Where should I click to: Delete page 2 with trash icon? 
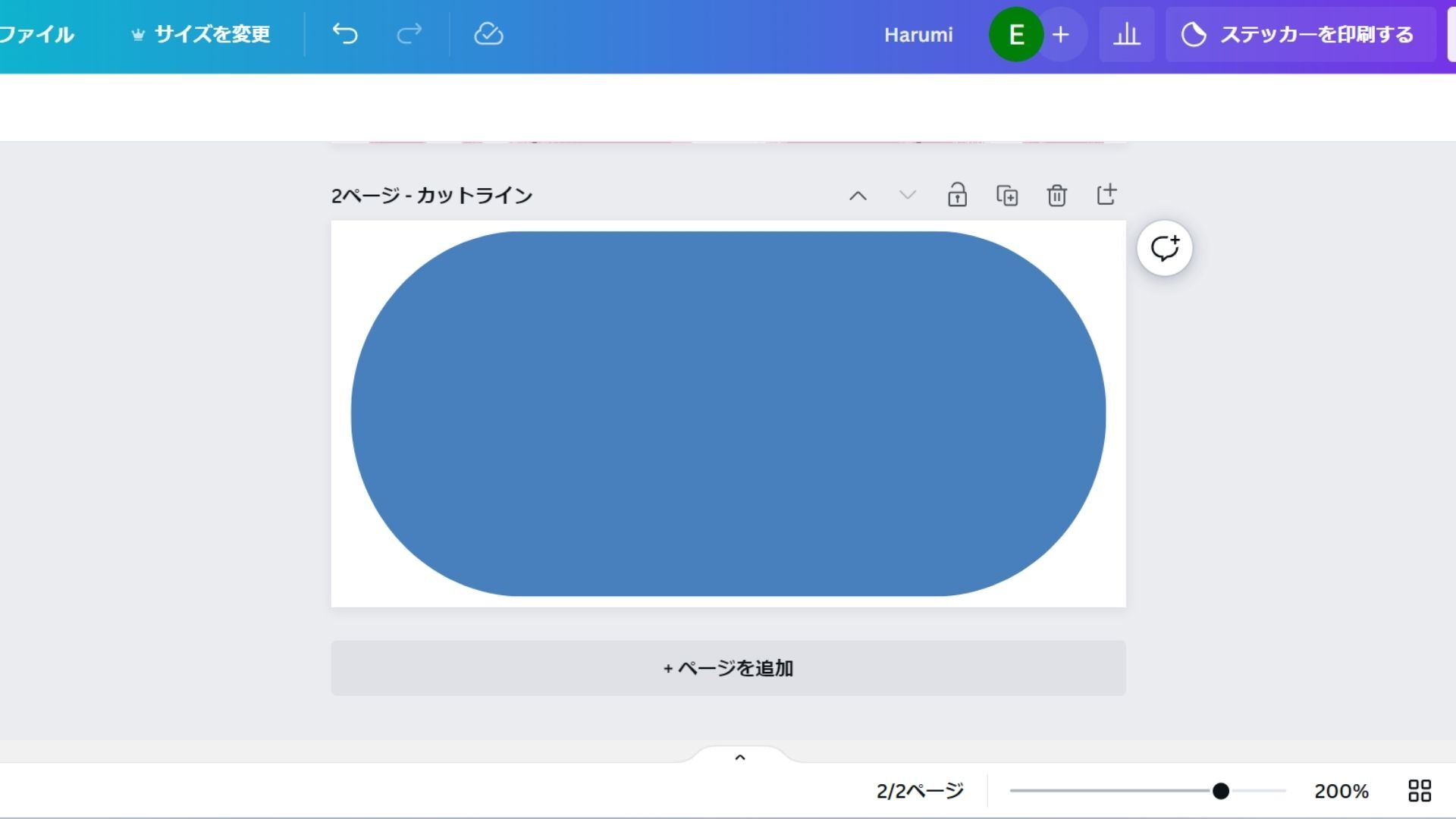click(1057, 196)
